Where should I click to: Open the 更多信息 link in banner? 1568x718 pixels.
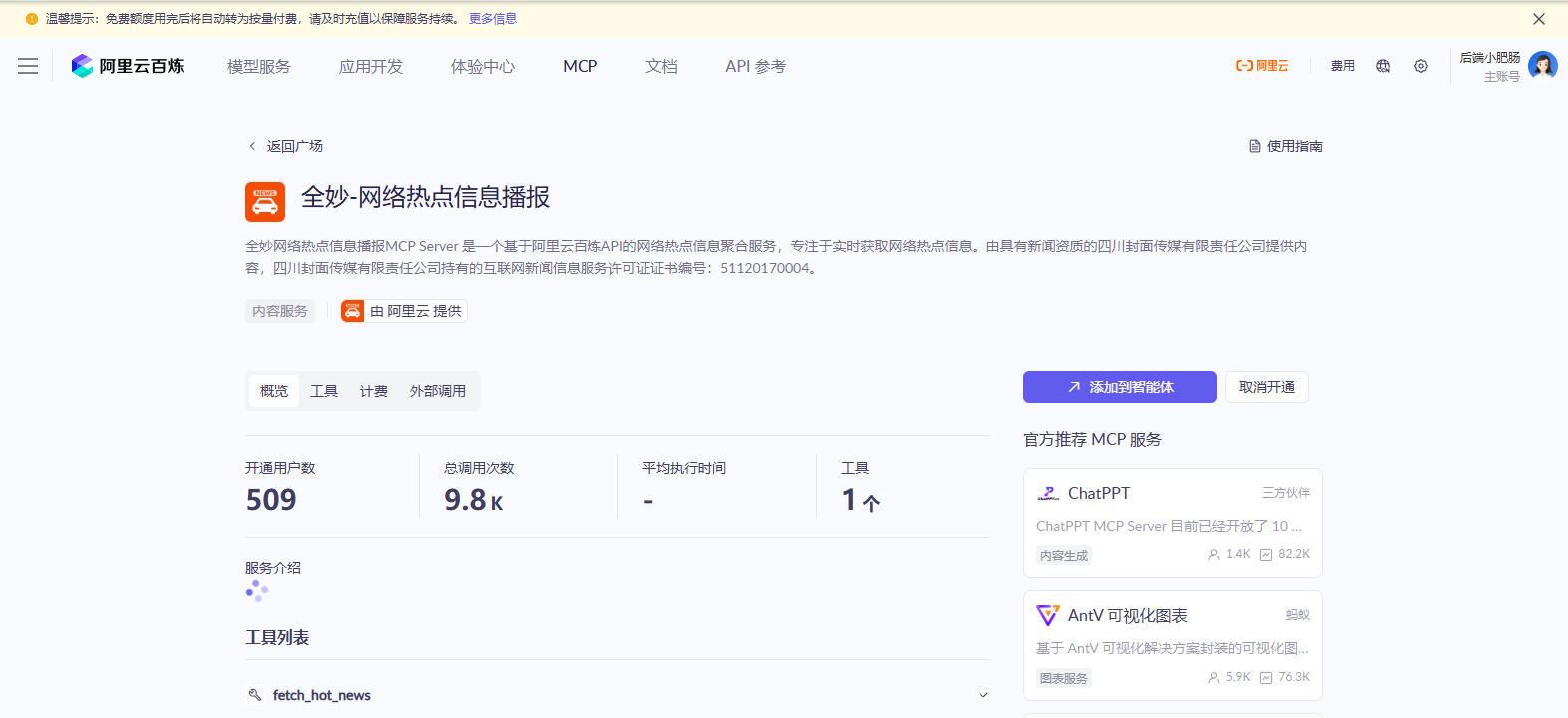click(x=493, y=19)
